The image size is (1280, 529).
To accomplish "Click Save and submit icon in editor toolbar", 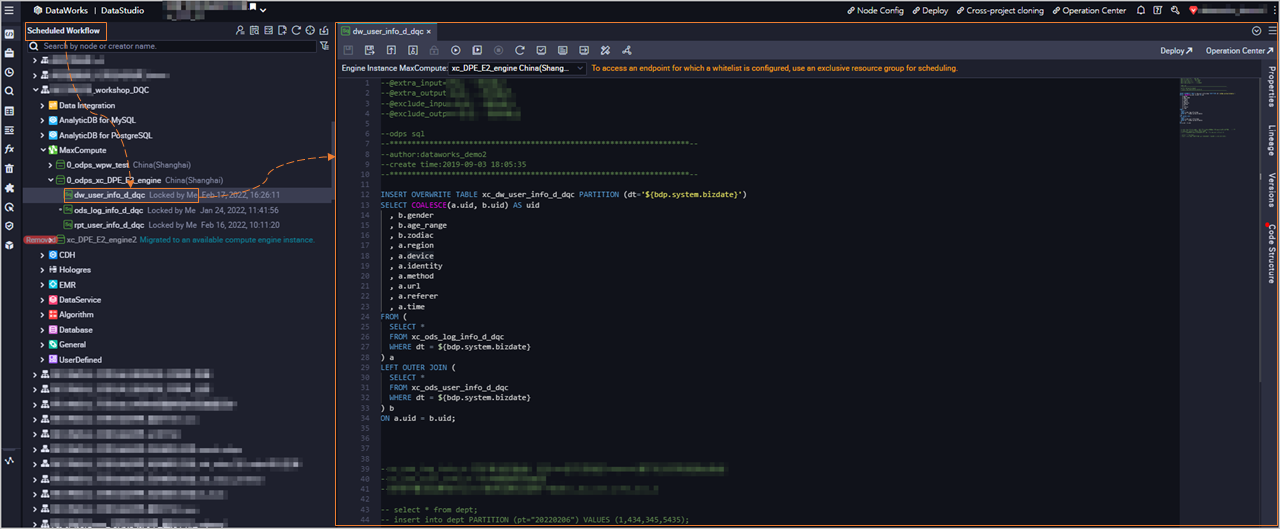I will (x=368, y=50).
